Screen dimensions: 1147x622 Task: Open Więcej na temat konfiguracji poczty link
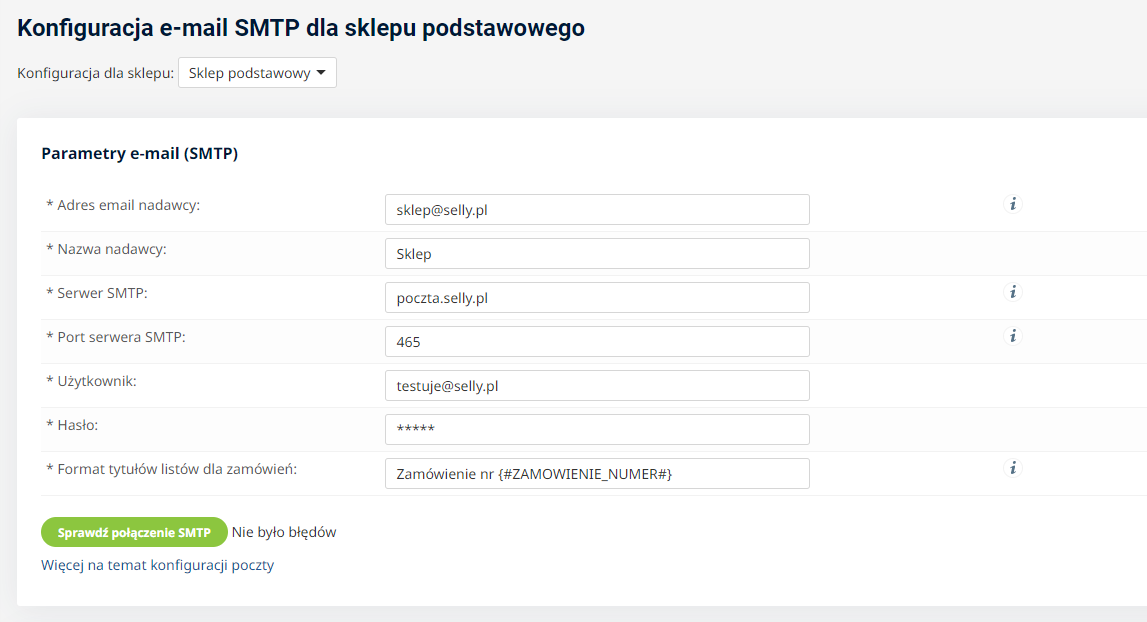[x=157, y=565]
